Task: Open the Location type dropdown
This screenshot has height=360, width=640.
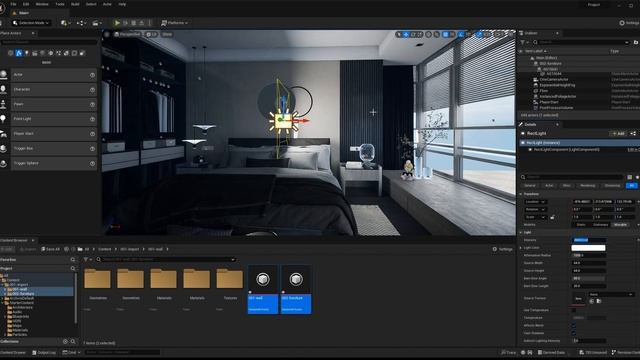Action: pyautogui.click(x=535, y=202)
